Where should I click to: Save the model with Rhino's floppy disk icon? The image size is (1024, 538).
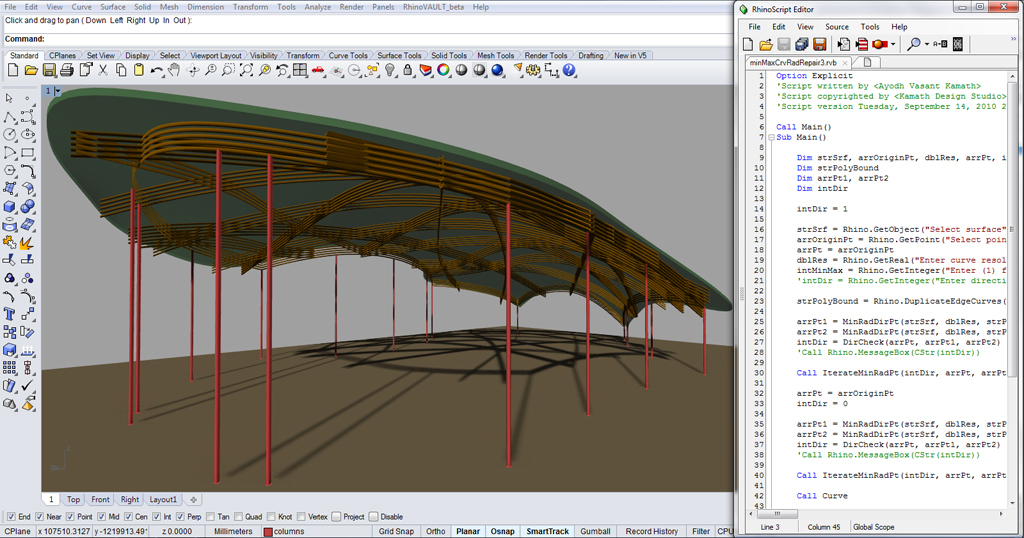click(x=49, y=70)
